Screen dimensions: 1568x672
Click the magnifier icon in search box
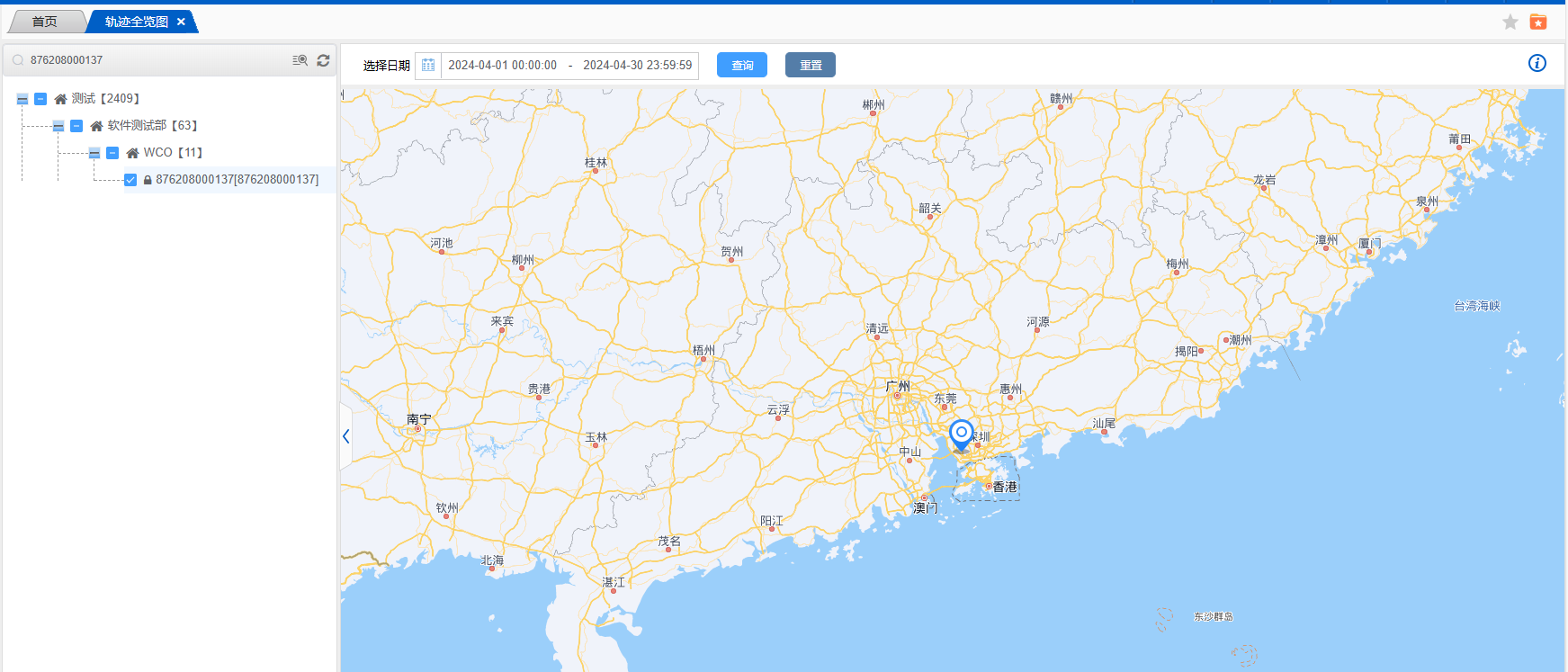[18, 60]
